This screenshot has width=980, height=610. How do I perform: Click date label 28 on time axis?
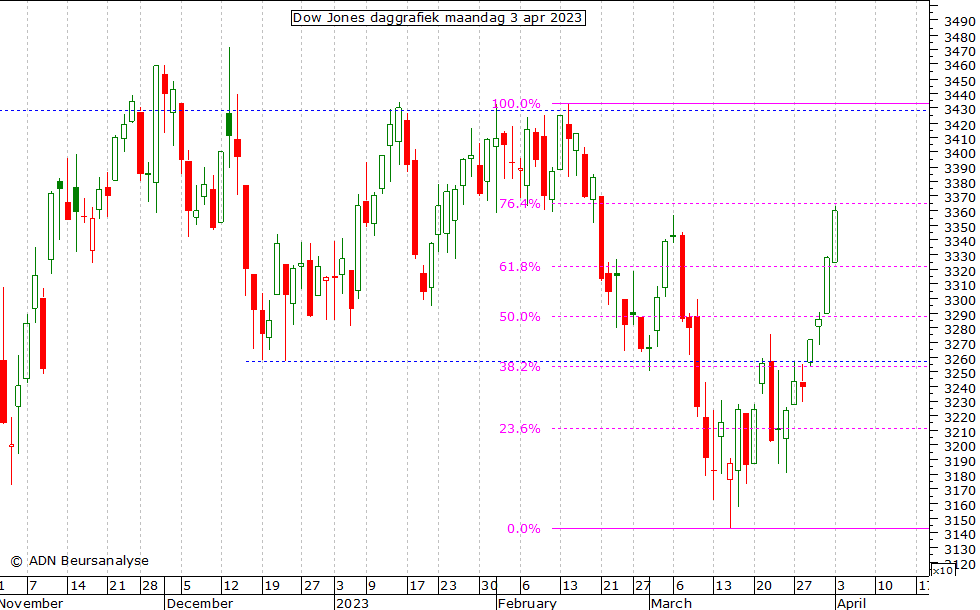point(150,586)
